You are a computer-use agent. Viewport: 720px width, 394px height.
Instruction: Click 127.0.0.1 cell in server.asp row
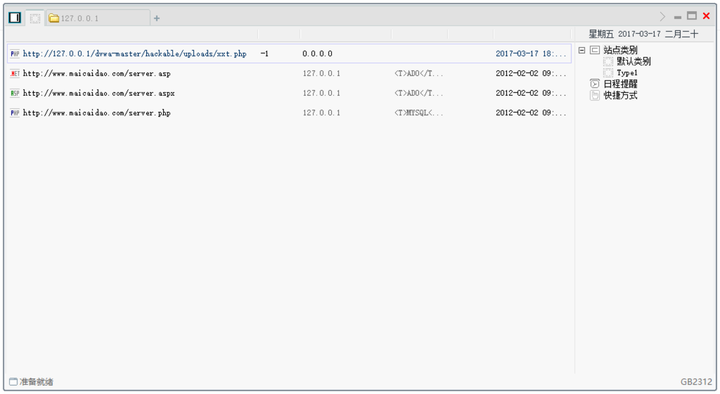click(x=321, y=73)
